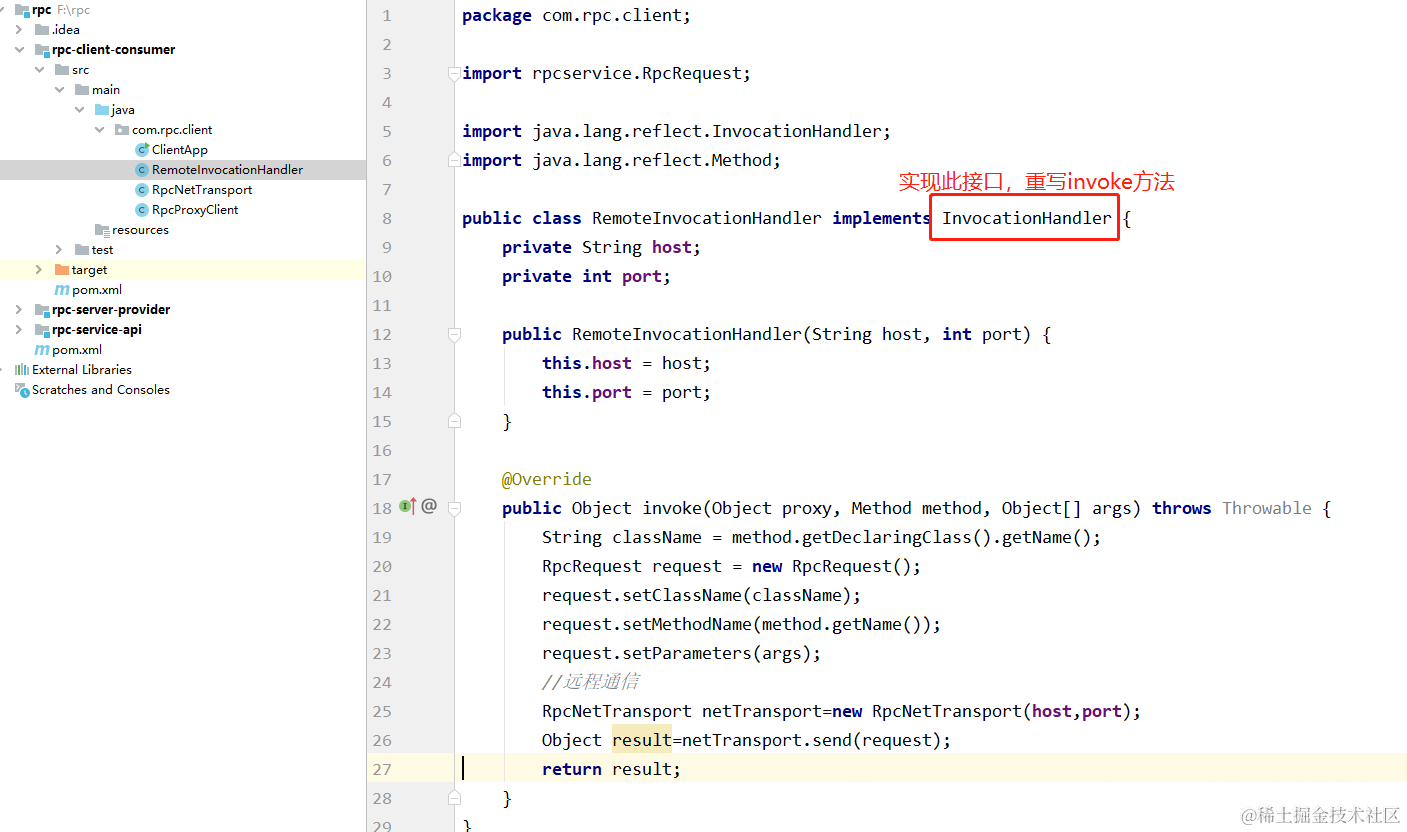The image size is (1407, 832).
Task: Expand the rpc-service-api module
Action: pyautogui.click(x=19, y=330)
